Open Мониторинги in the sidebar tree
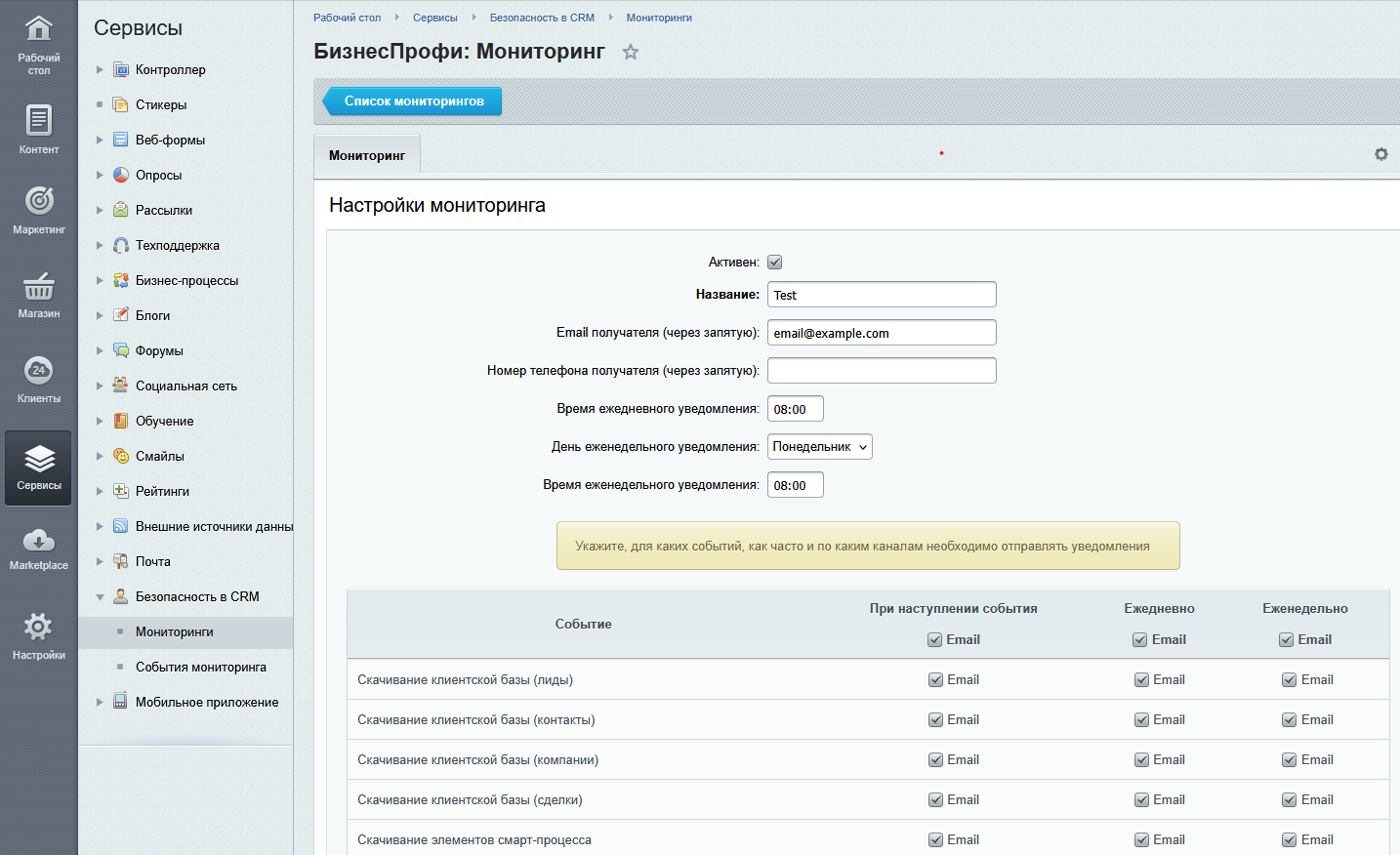The width and height of the screenshot is (1400, 855). point(175,632)
